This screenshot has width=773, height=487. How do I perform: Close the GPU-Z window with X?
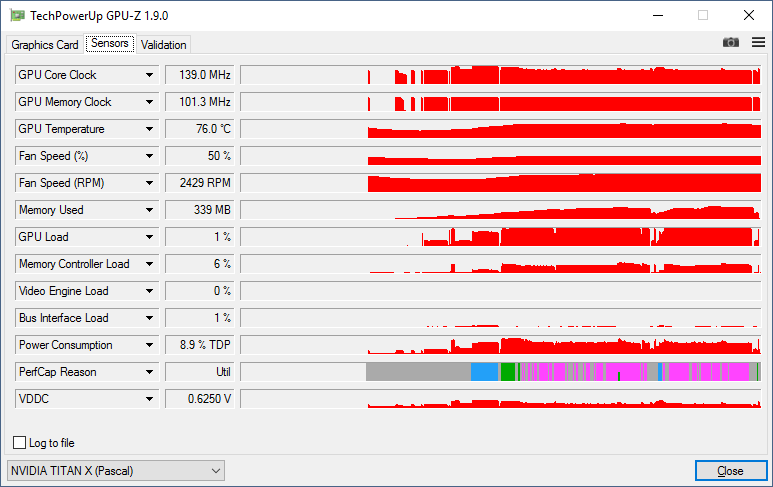point(749,15)
